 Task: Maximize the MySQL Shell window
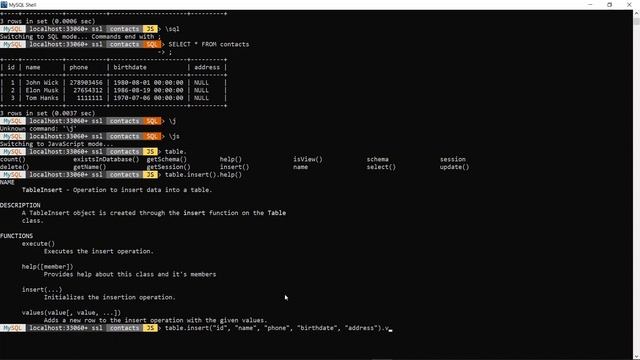609,4
